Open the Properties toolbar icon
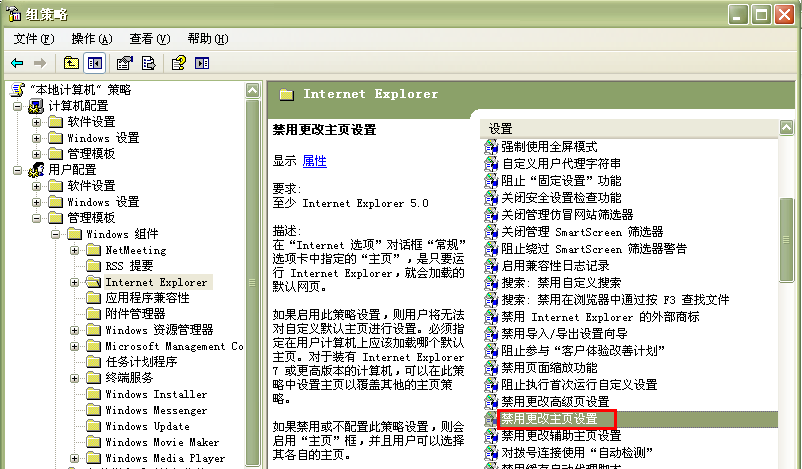The width and height of the screenshot is (802, 469). pos(124,63)
